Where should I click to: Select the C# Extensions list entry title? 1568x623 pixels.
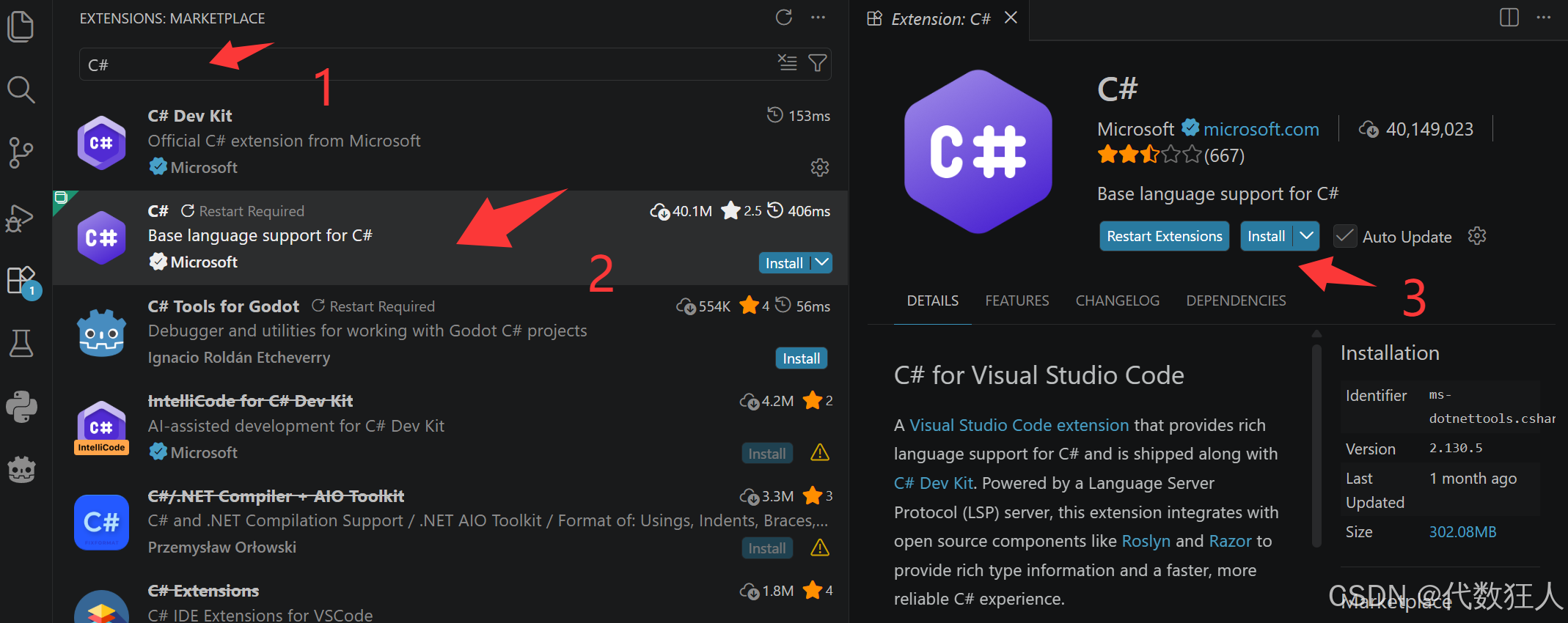[203, 591]
